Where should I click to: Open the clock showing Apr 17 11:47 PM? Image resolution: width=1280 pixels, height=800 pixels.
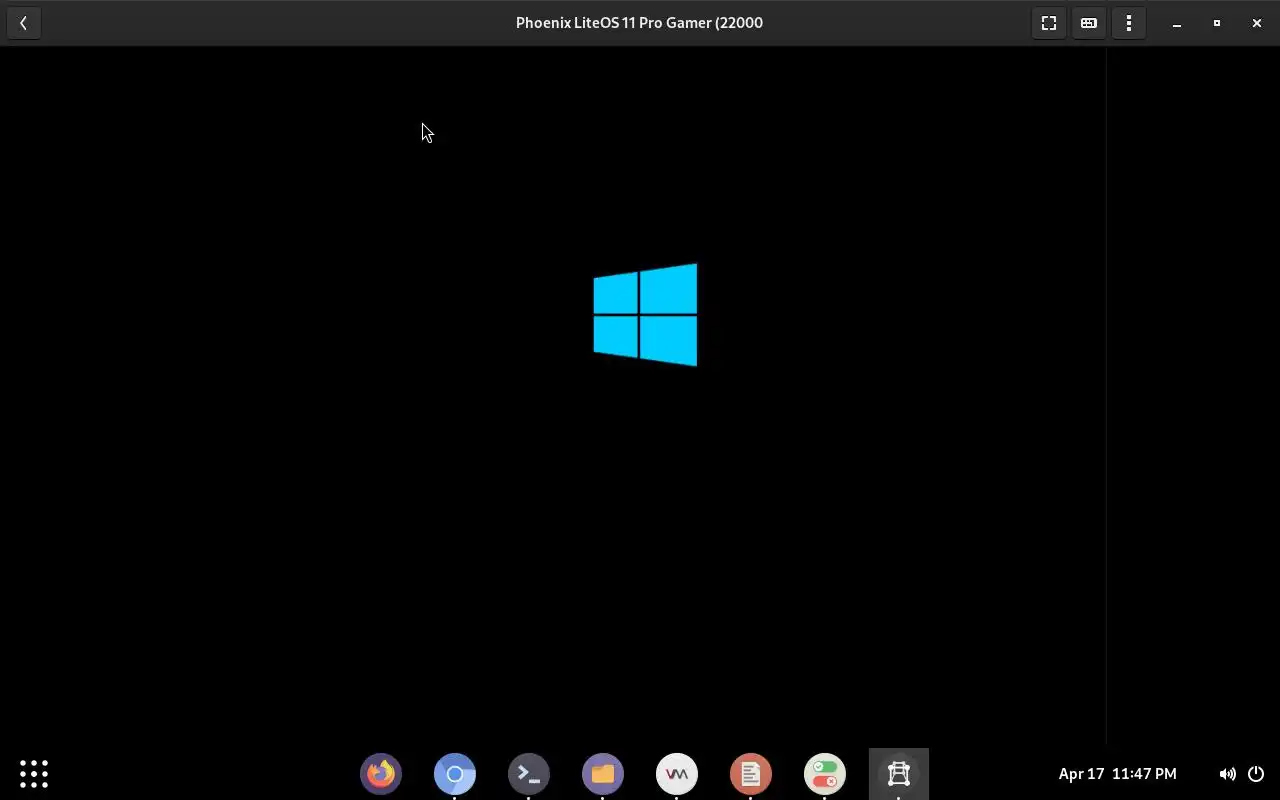[x=1117, y=774]
